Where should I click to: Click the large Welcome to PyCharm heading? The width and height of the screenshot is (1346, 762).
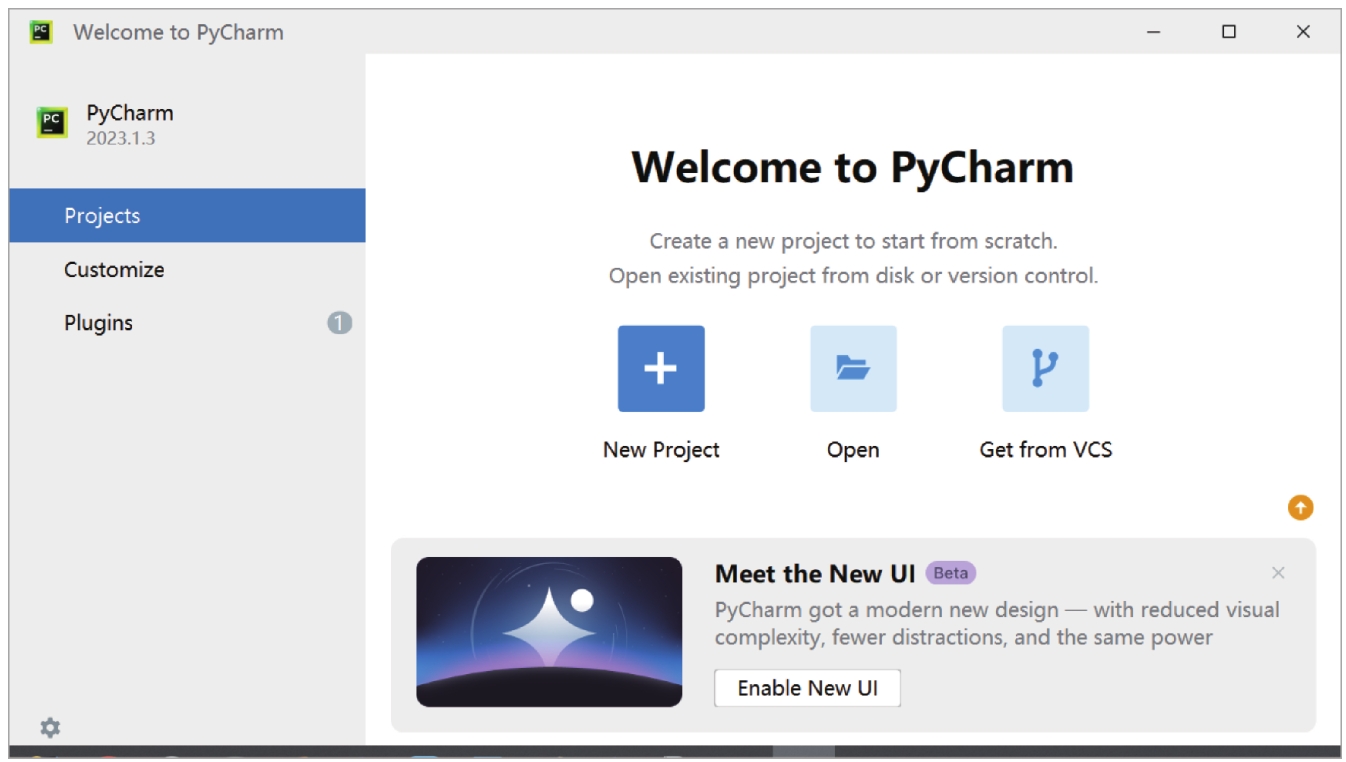click(x=853, y=167)
